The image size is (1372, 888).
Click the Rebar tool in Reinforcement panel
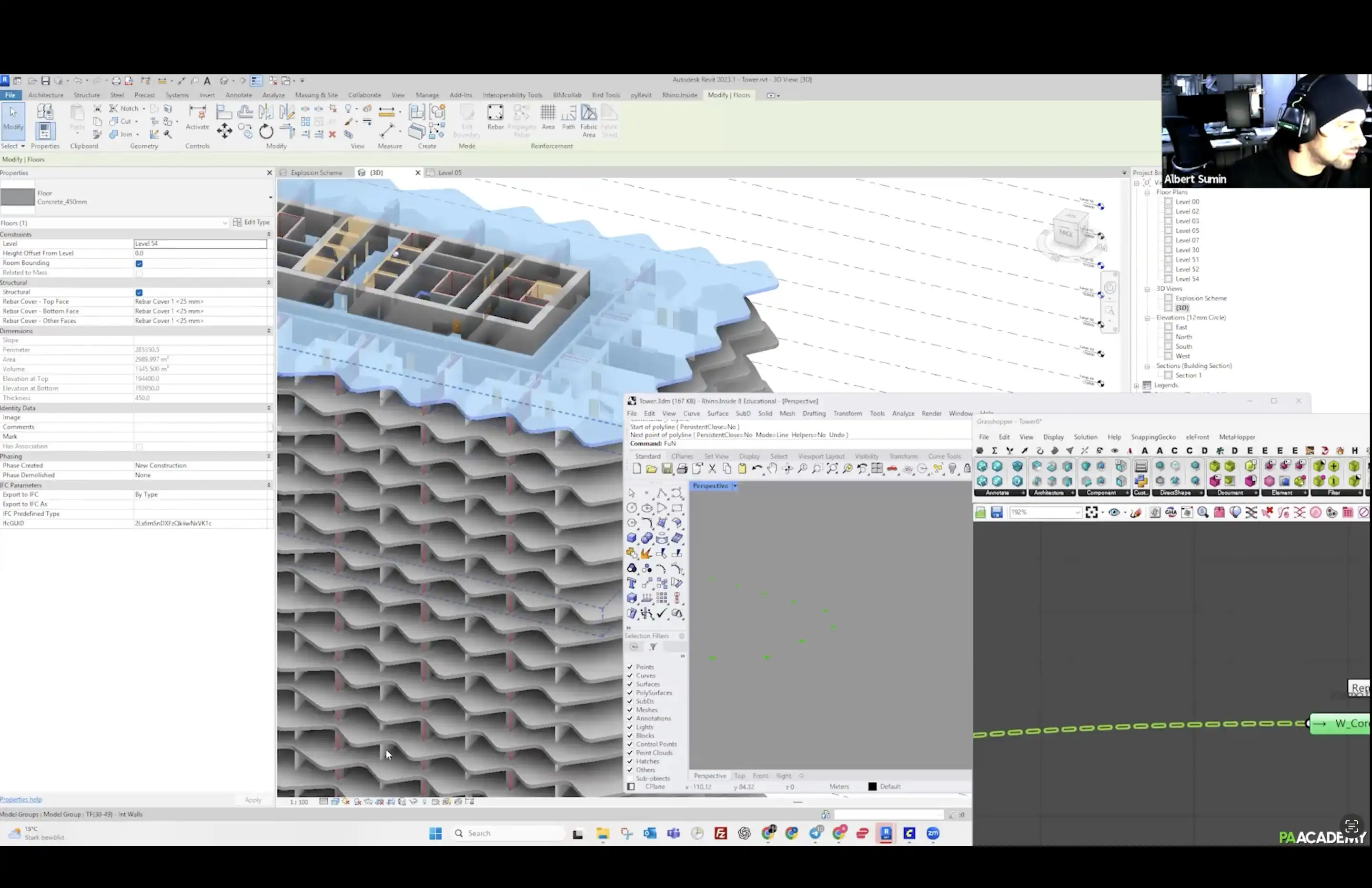pyautogui.click(x=495, y=117)
